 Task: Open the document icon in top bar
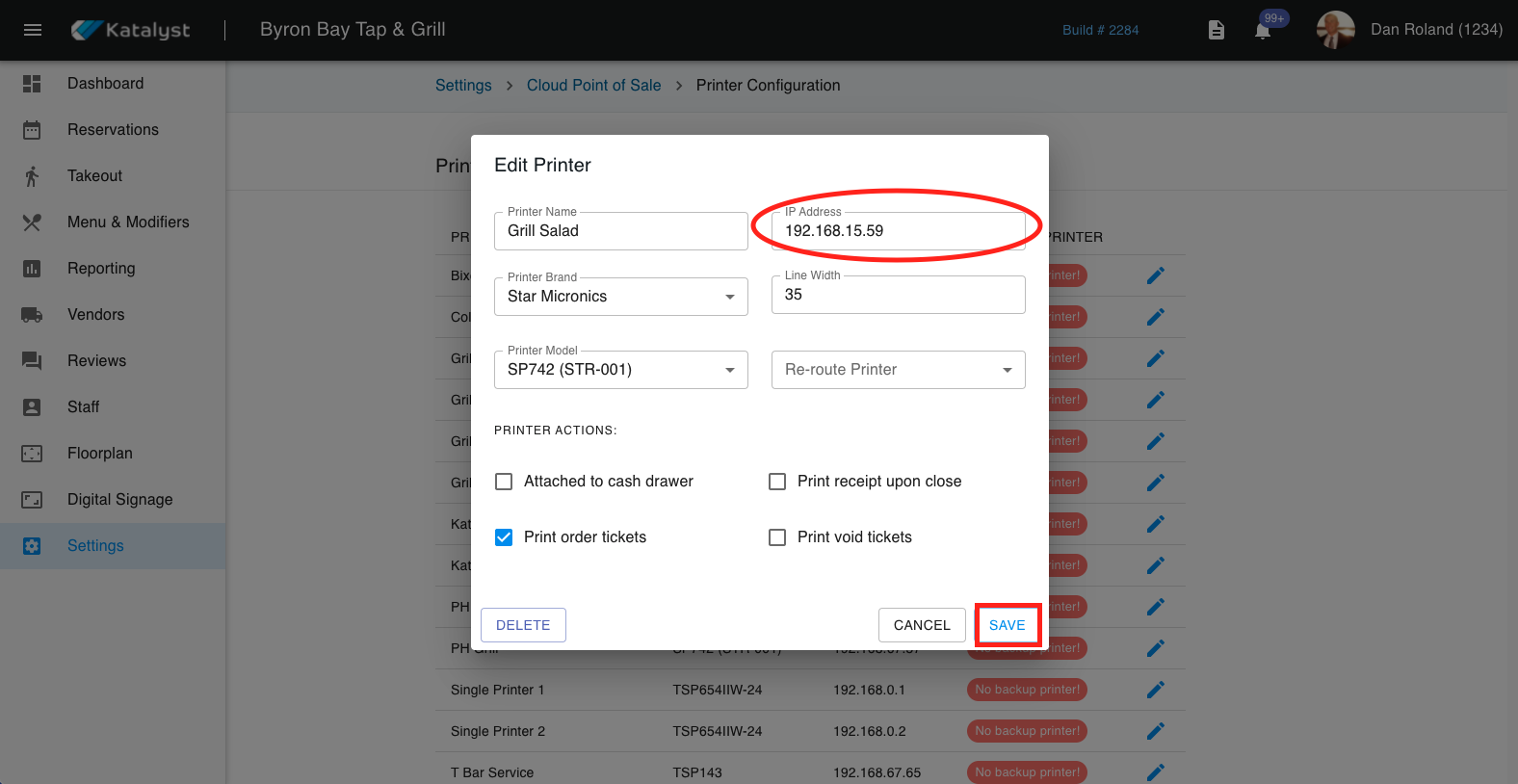point(1217,31)
